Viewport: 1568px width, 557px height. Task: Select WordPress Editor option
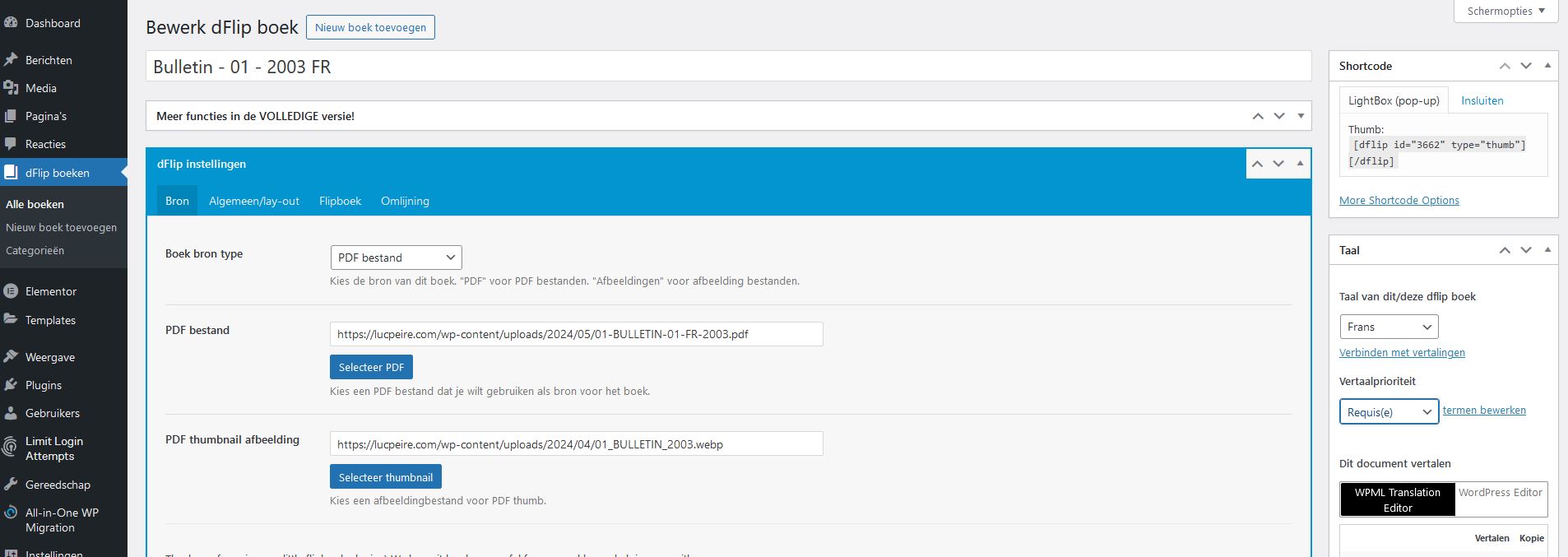coord(1501,493)
